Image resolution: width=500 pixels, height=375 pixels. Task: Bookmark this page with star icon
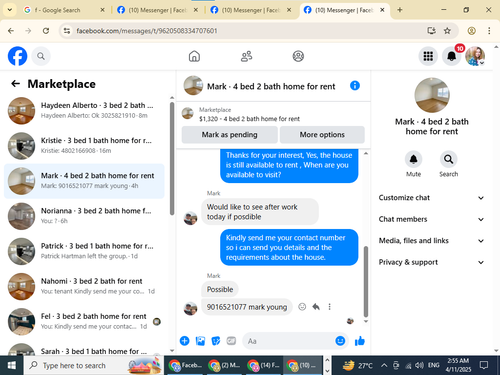pyautogui.click(x=447, y=31)
